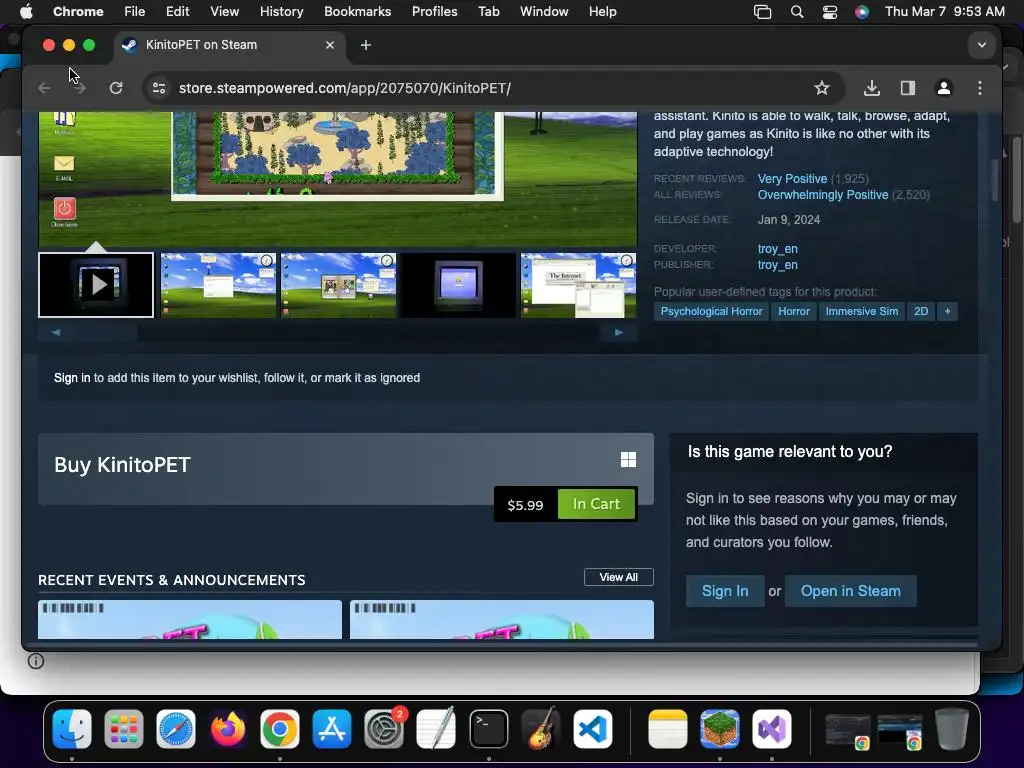Open a new tab with plus button

(x=366, y=45)
